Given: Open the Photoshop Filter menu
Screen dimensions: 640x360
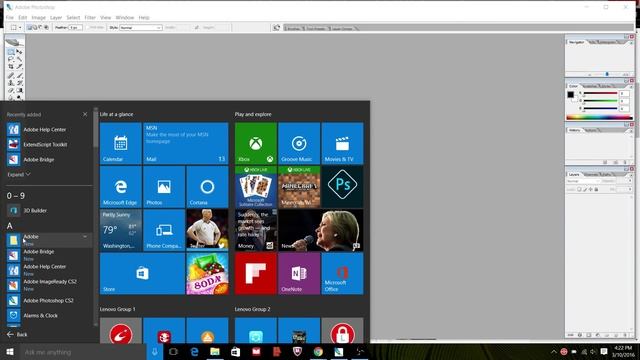Looking at the screenshot, I should [90, 18].
